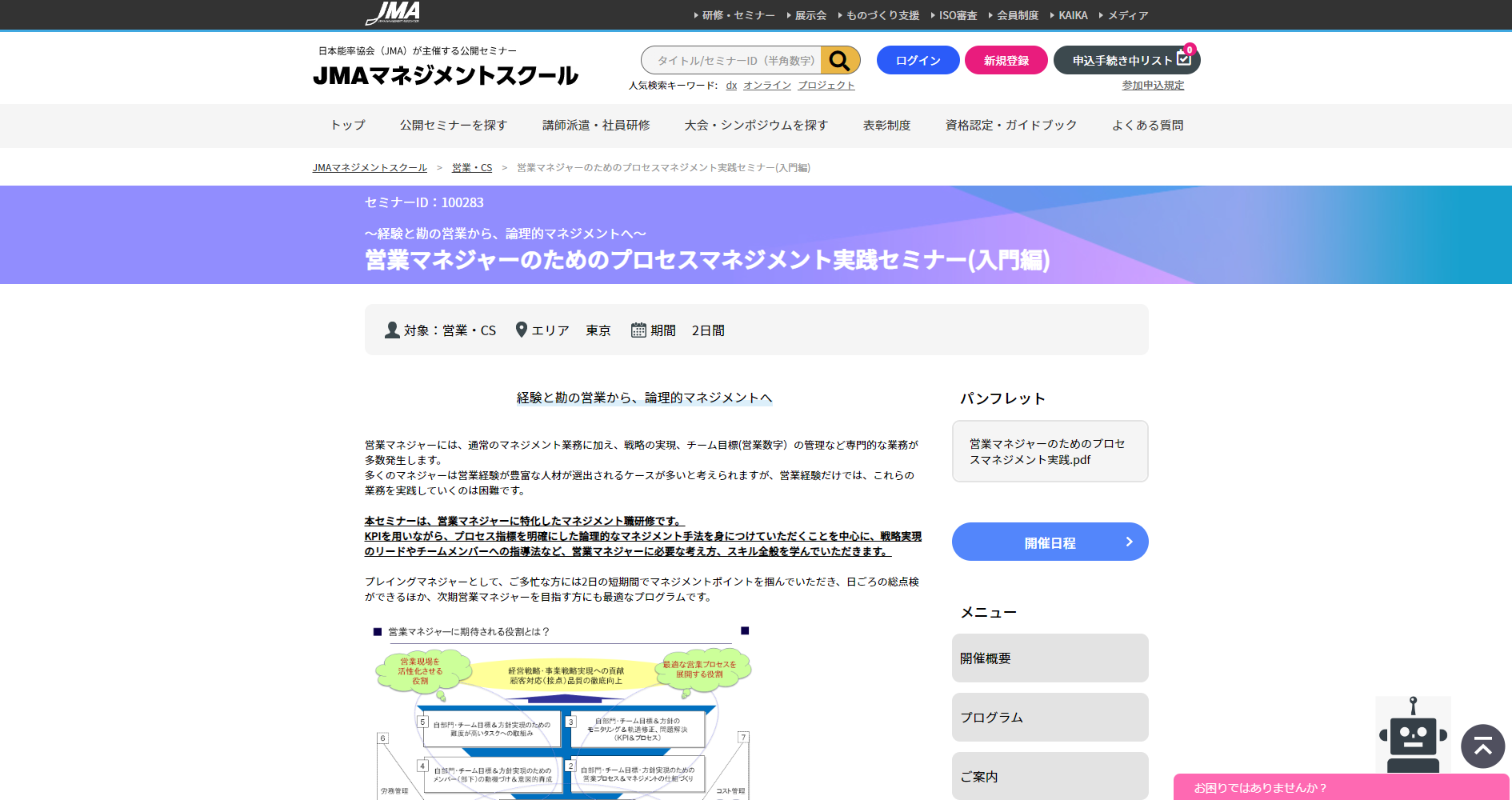Click the location pin icon beside エリア

pyautogui.click(x=523, y=329)
